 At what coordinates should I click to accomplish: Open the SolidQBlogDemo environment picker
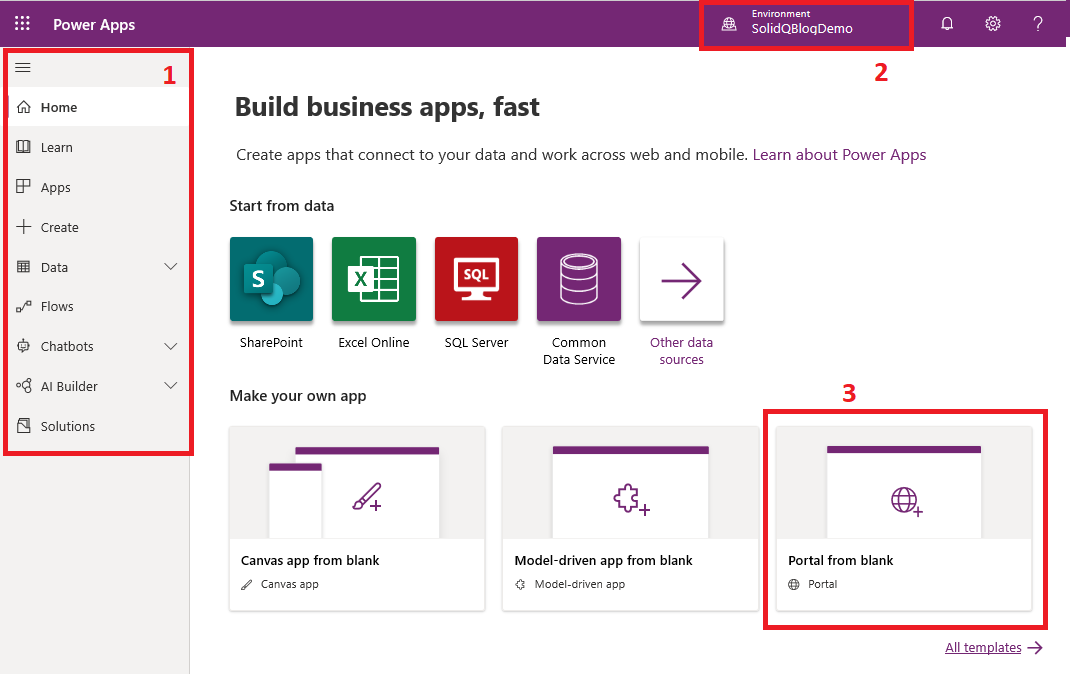pos(806,23)
